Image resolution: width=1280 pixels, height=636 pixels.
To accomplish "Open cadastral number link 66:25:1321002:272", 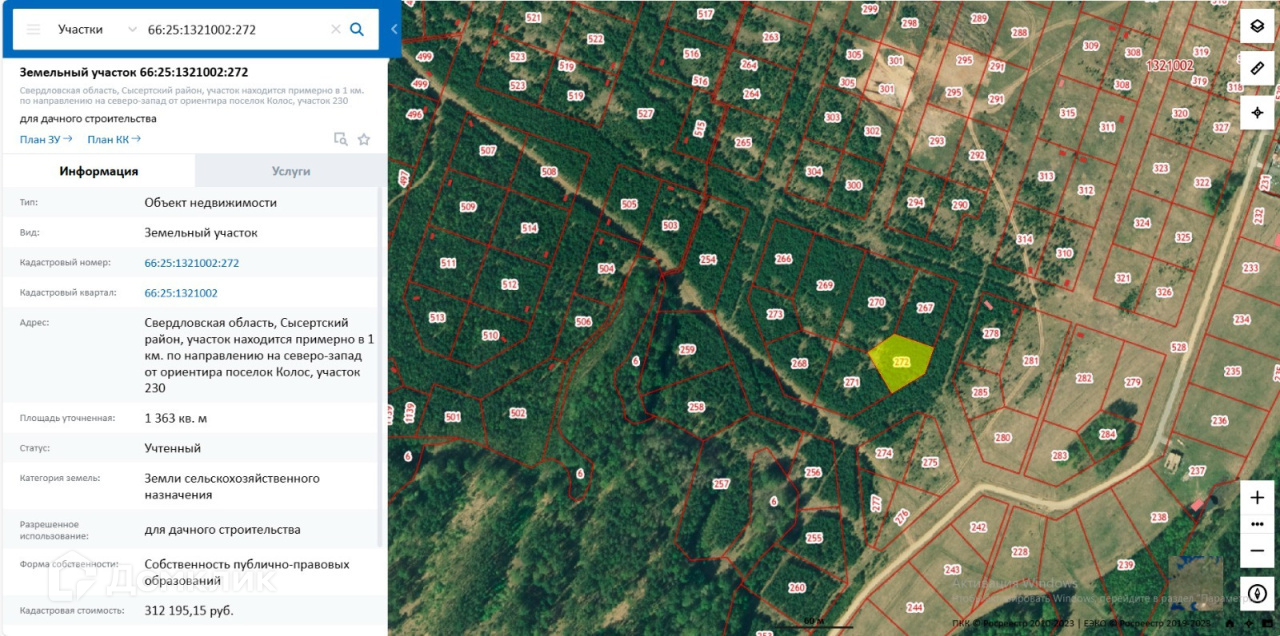I will [x=192, y=263].
